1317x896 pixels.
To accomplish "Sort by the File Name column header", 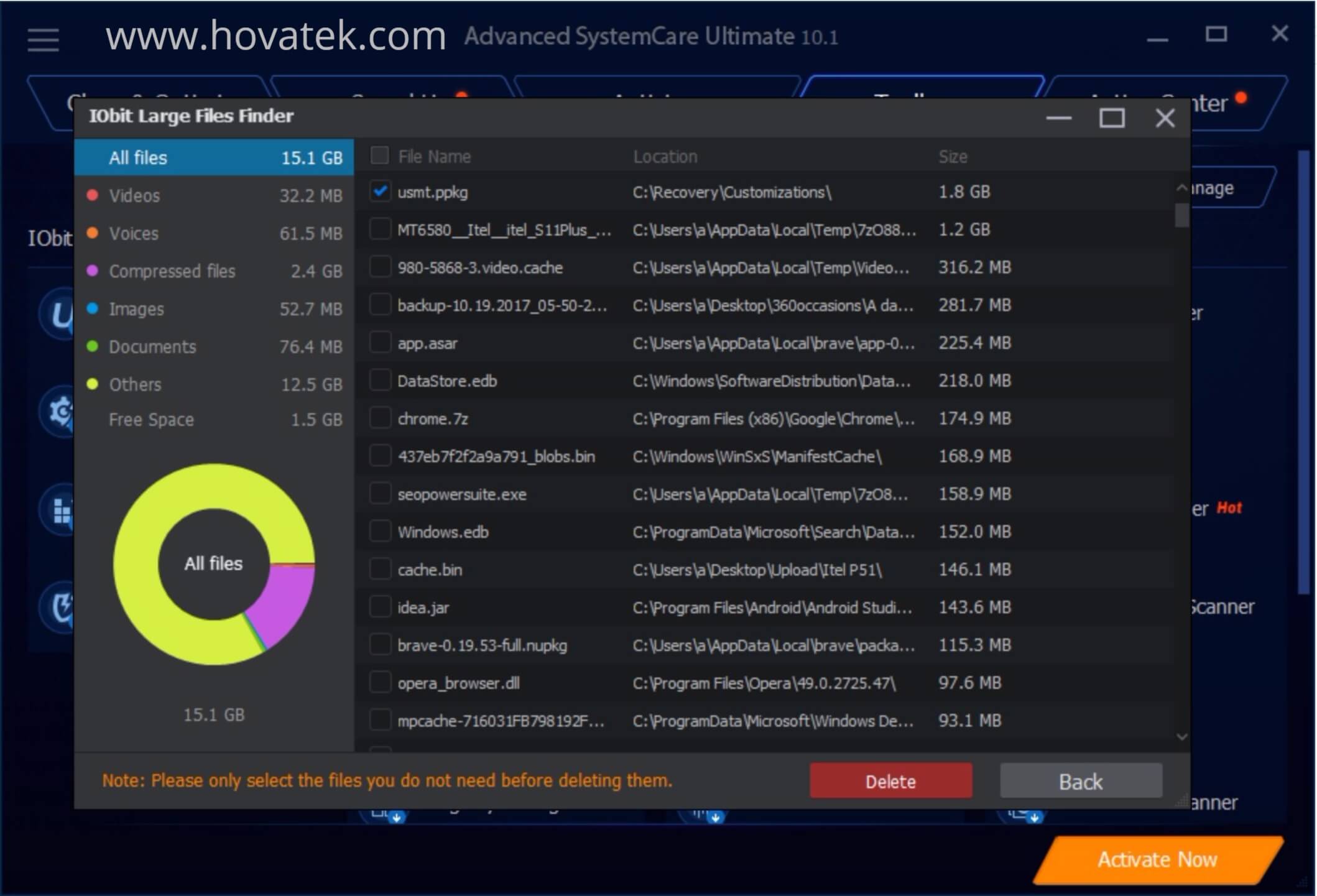I will tap(434, 156).
